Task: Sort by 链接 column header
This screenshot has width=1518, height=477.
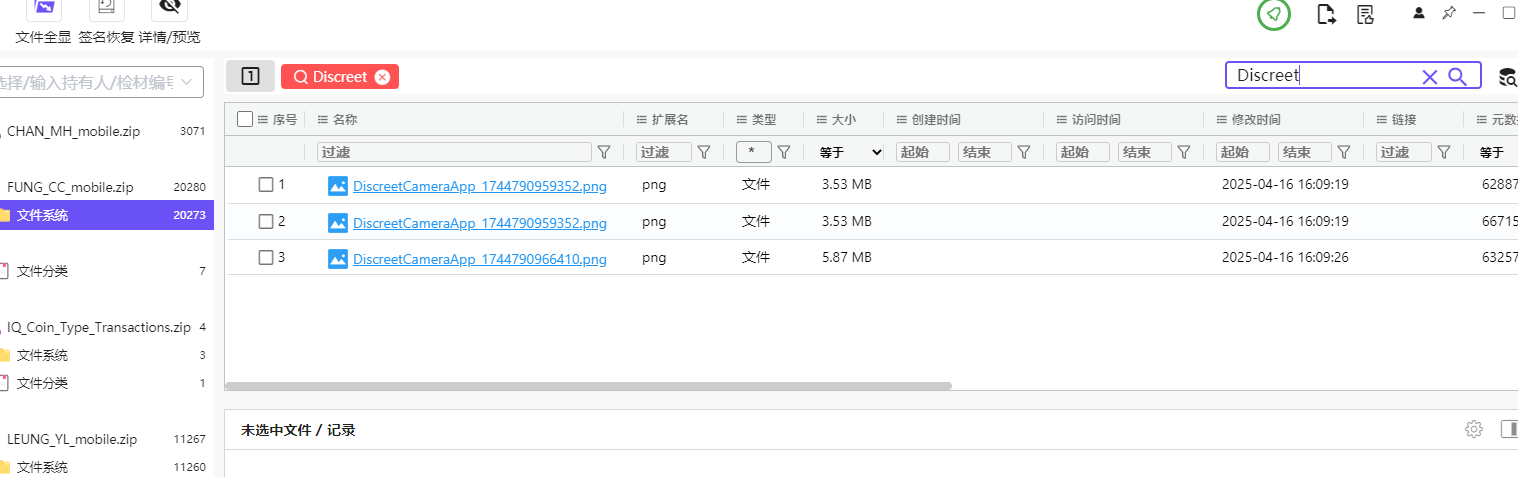Action: [1403, 119]
